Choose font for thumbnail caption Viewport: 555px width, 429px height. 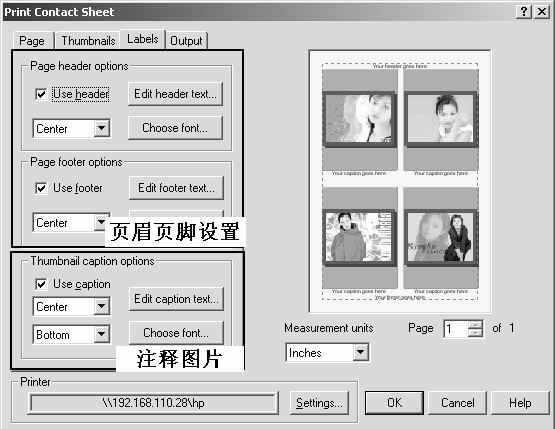[176, 333]
